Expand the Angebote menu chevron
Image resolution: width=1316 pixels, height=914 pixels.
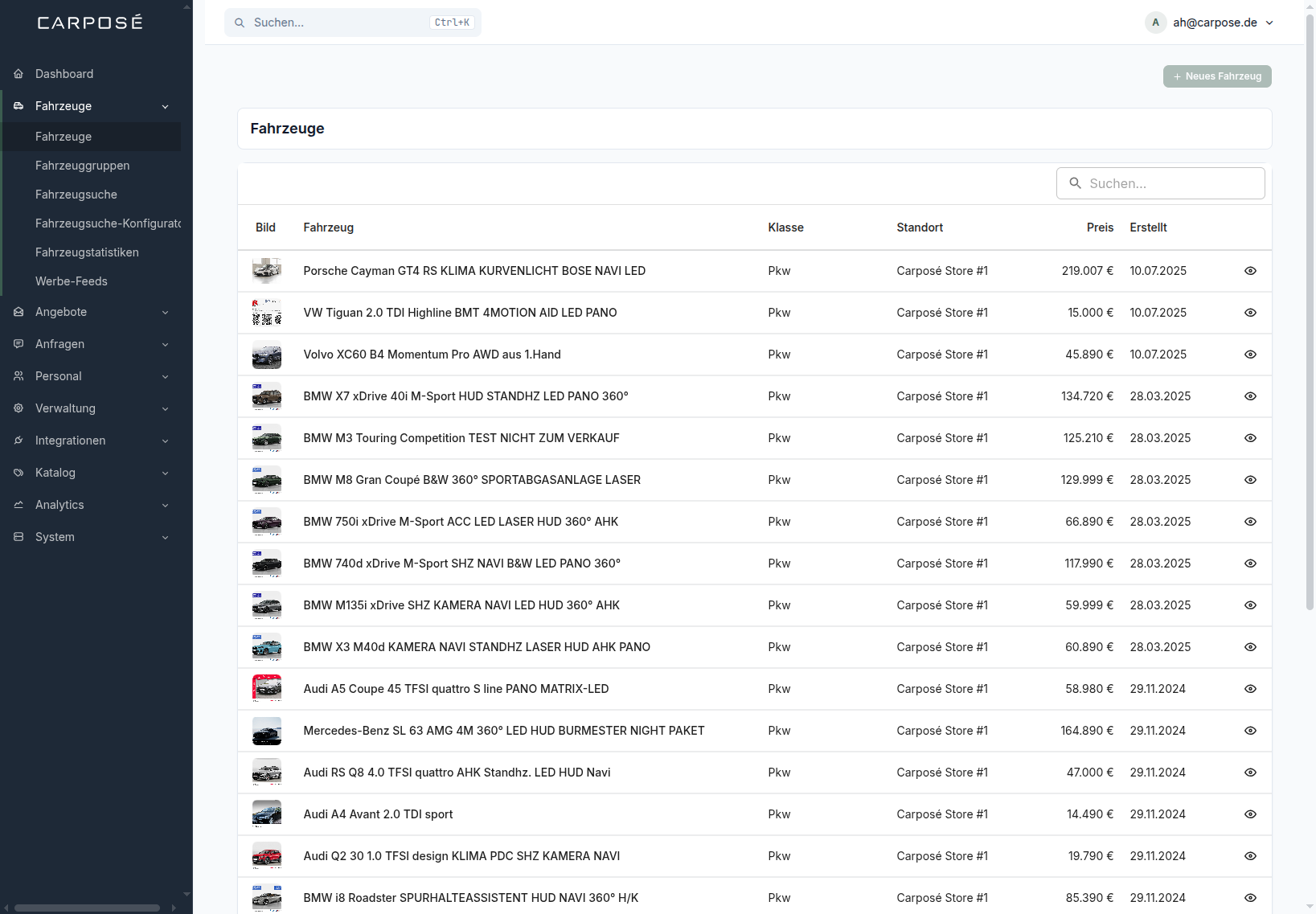(166, 312)
